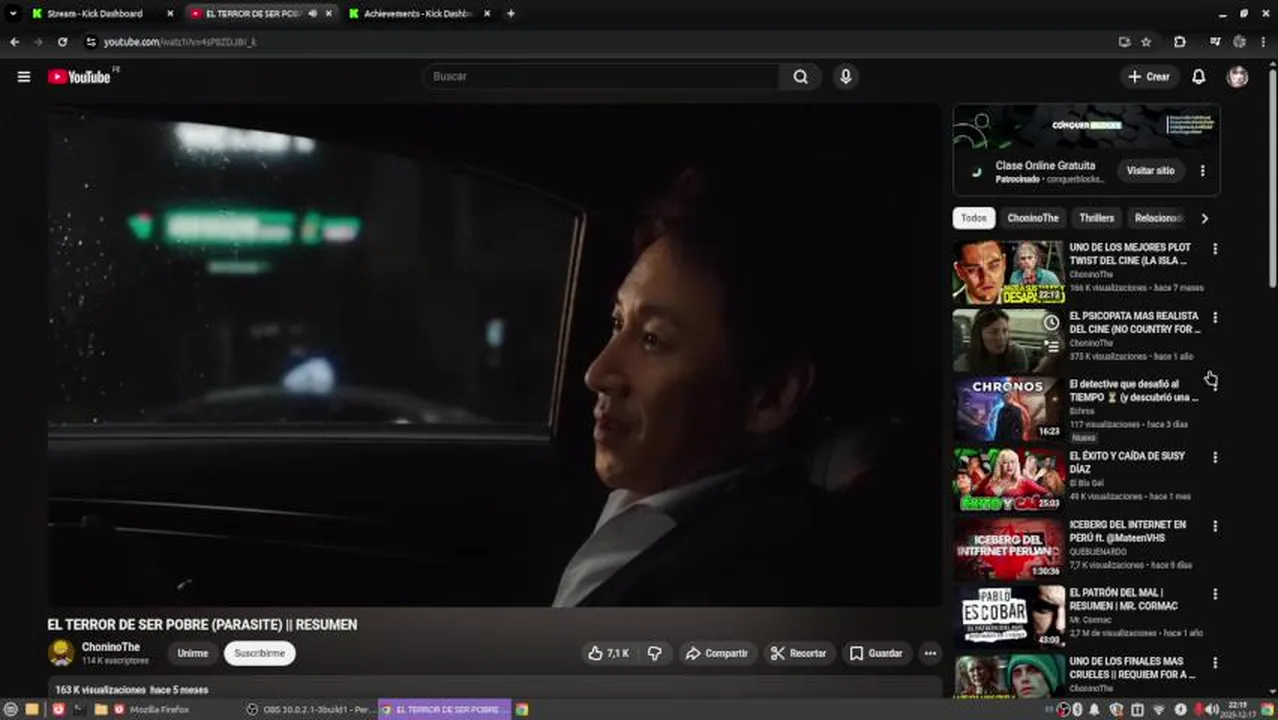Open the notifications bell

[1198, 77]
